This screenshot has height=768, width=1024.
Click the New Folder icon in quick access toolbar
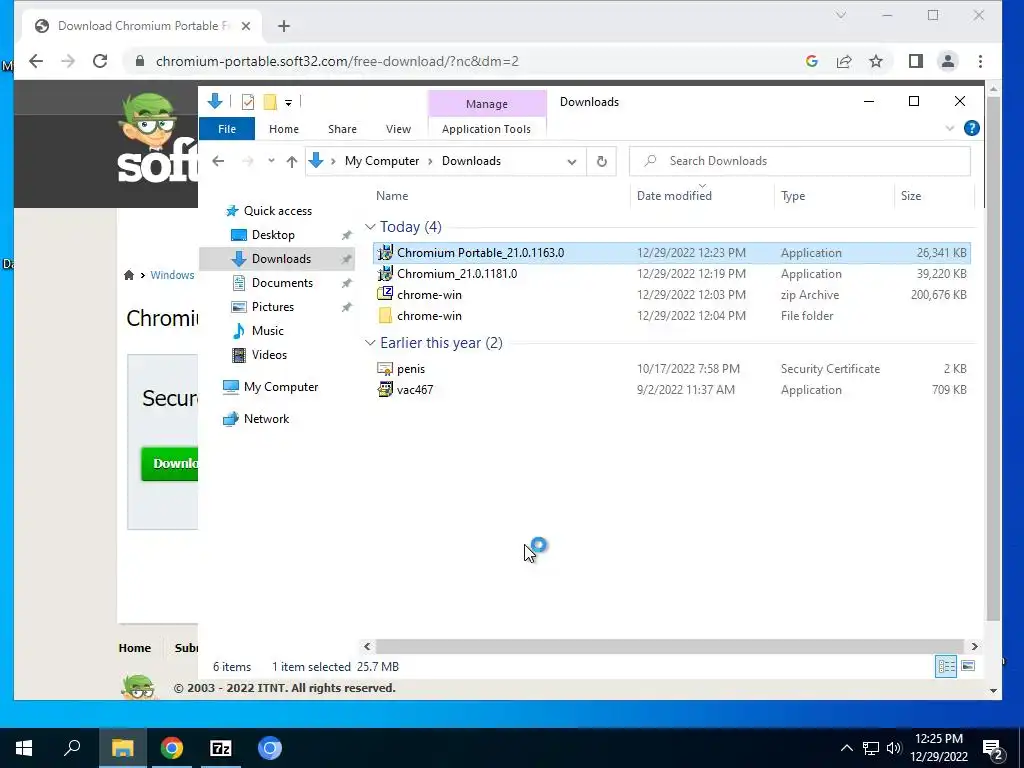(270, 102)
